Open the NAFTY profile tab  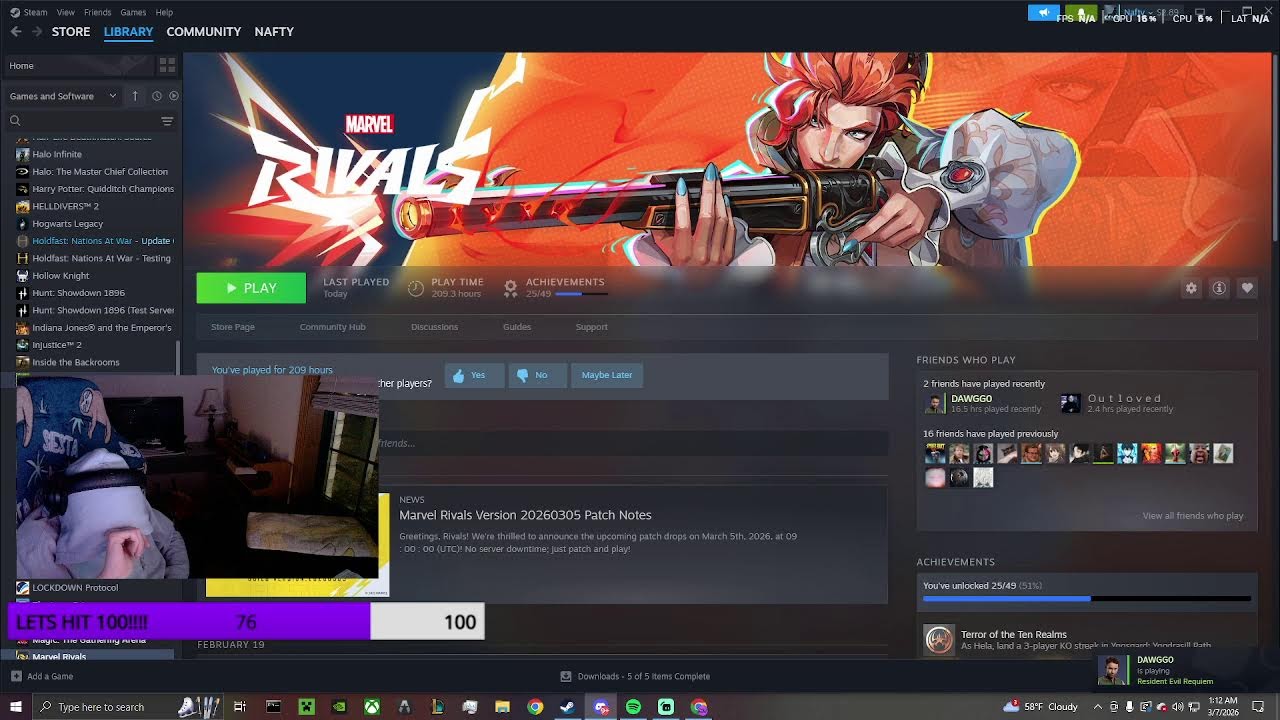[274, 32]
